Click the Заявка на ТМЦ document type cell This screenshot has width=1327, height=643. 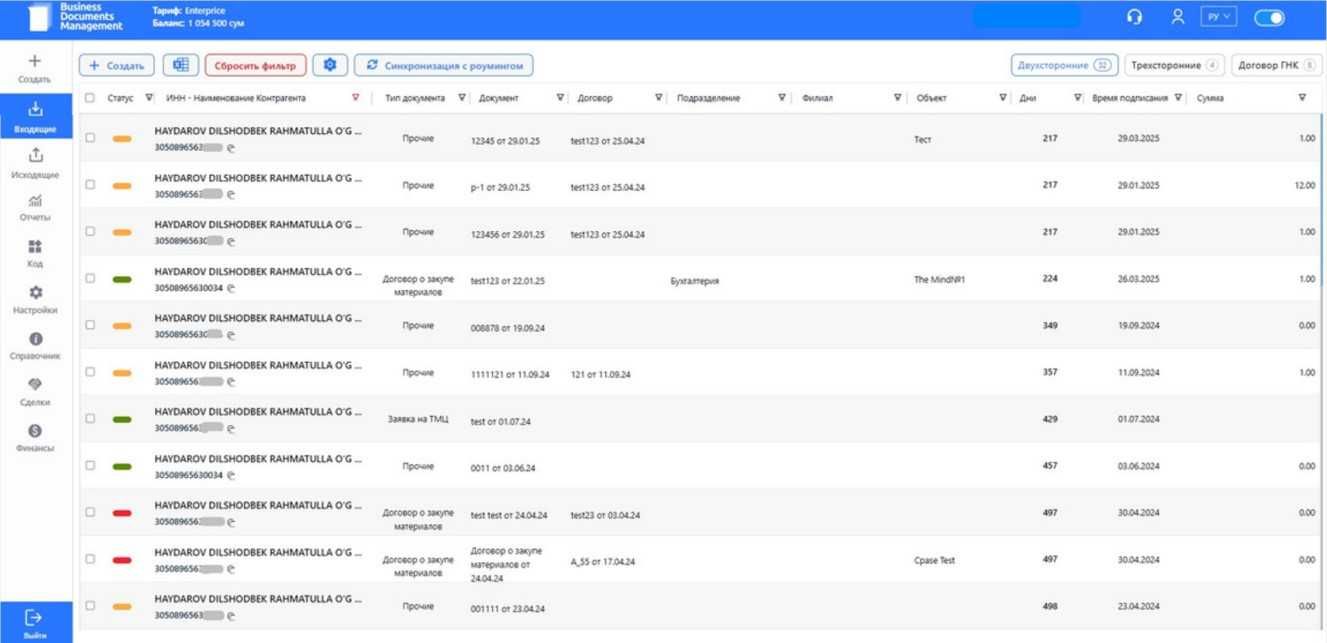[x=418, y=419]
